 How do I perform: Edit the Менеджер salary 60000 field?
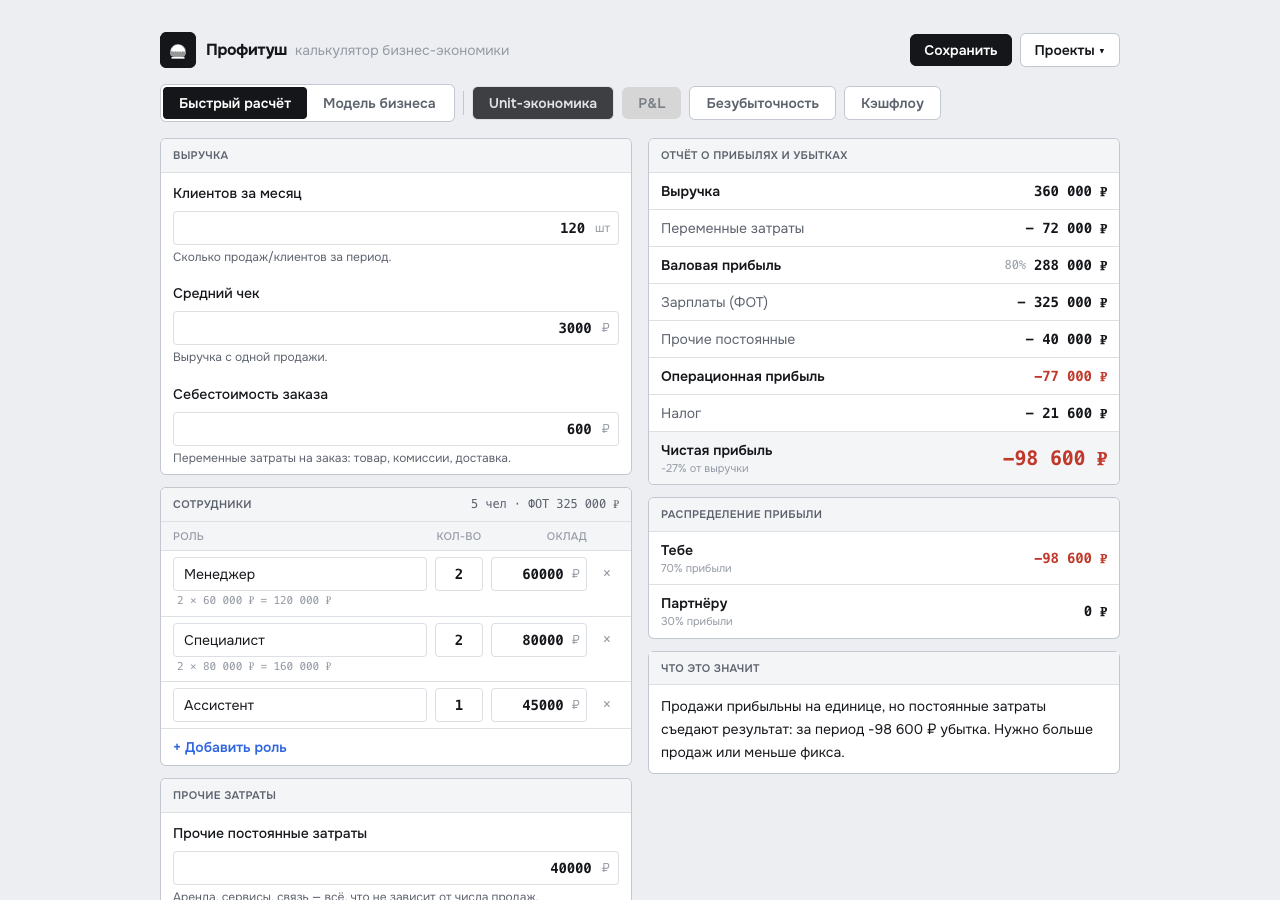[539, 574]
